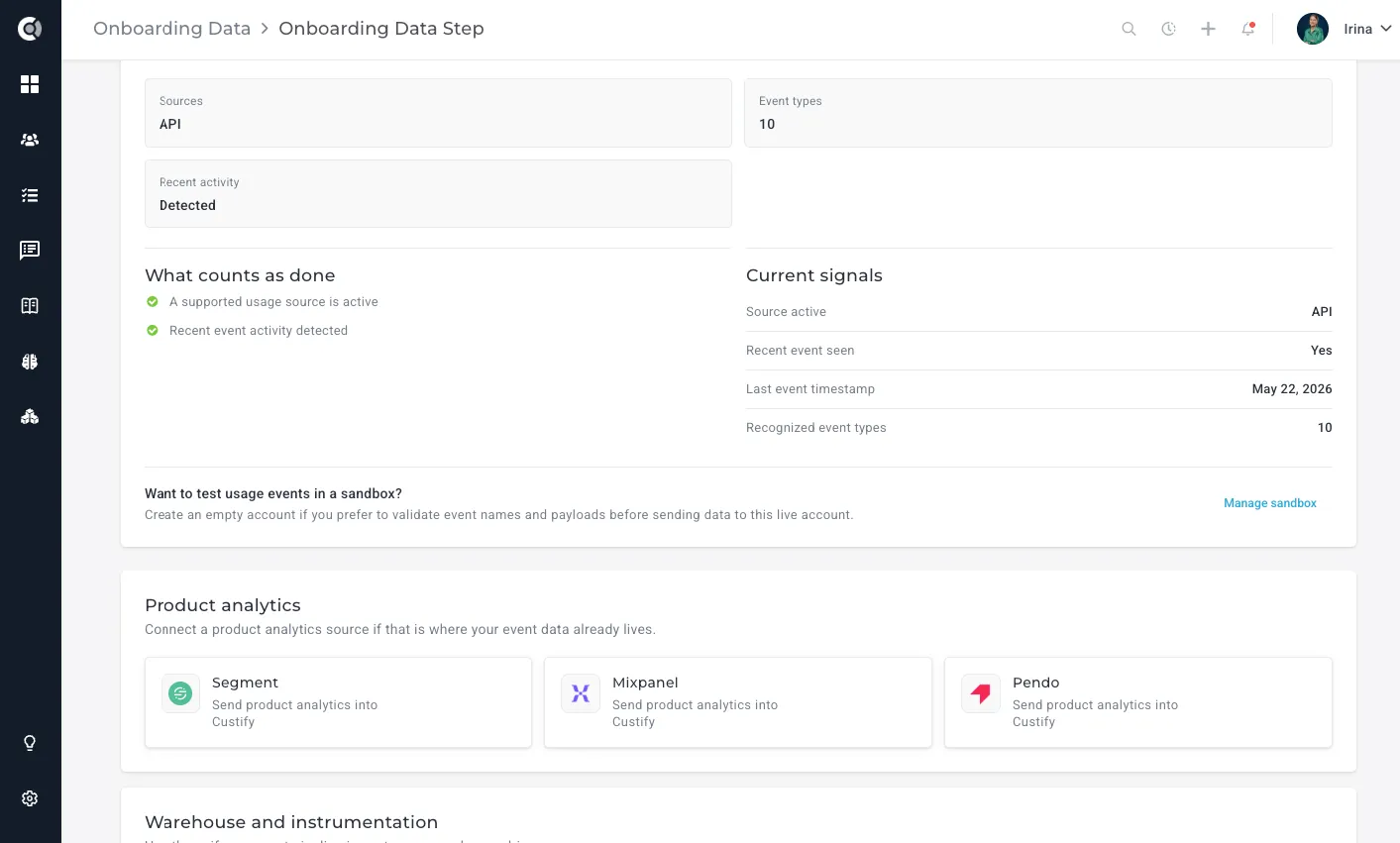This screenshot has height=843, width=1400.
Task: Click green check beside 'Recent event activity detected'
Action: (153, 331)
